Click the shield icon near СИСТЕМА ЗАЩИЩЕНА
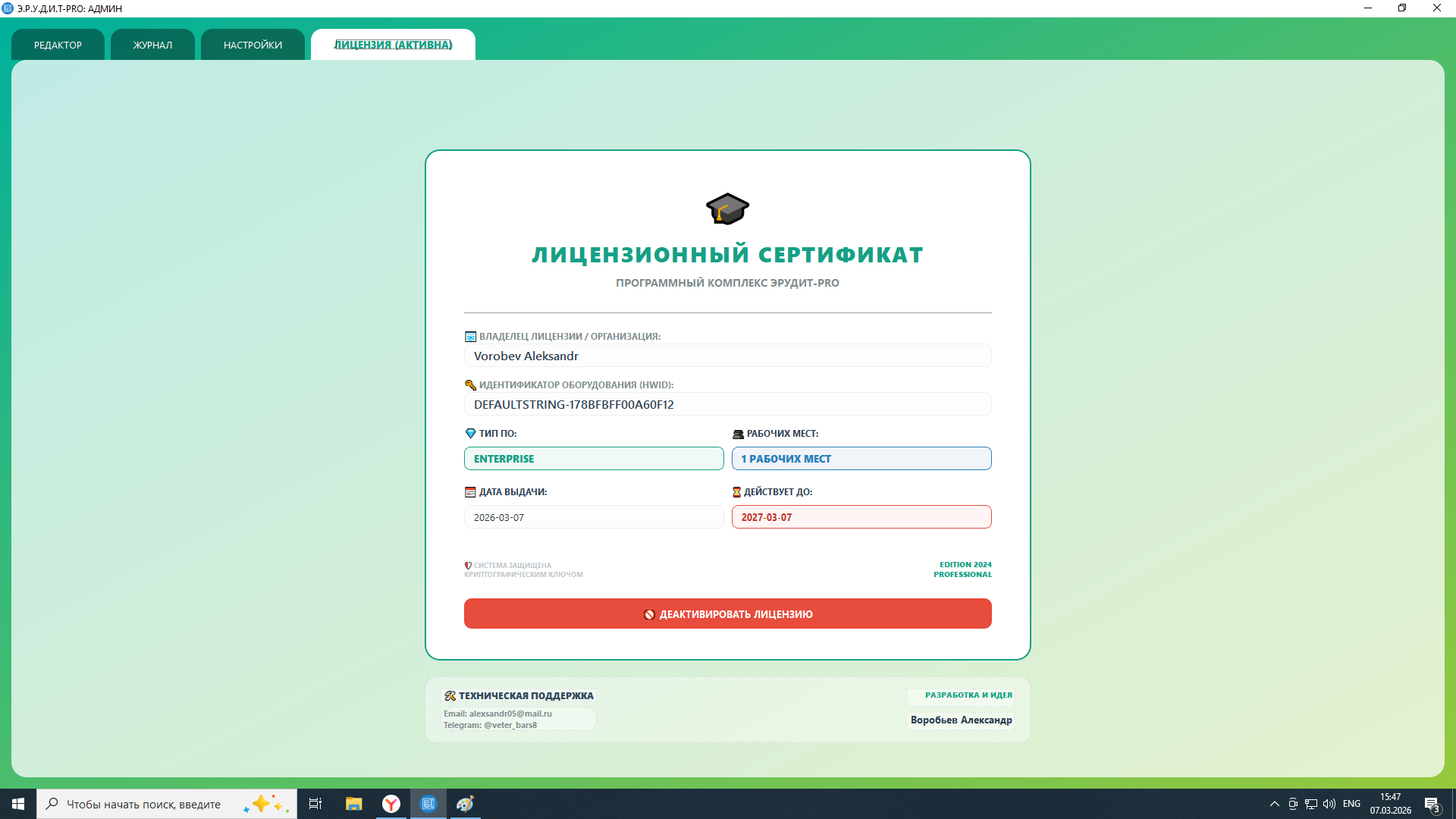The height and width of the screenshot is (819, 1456). coord(468,566)
